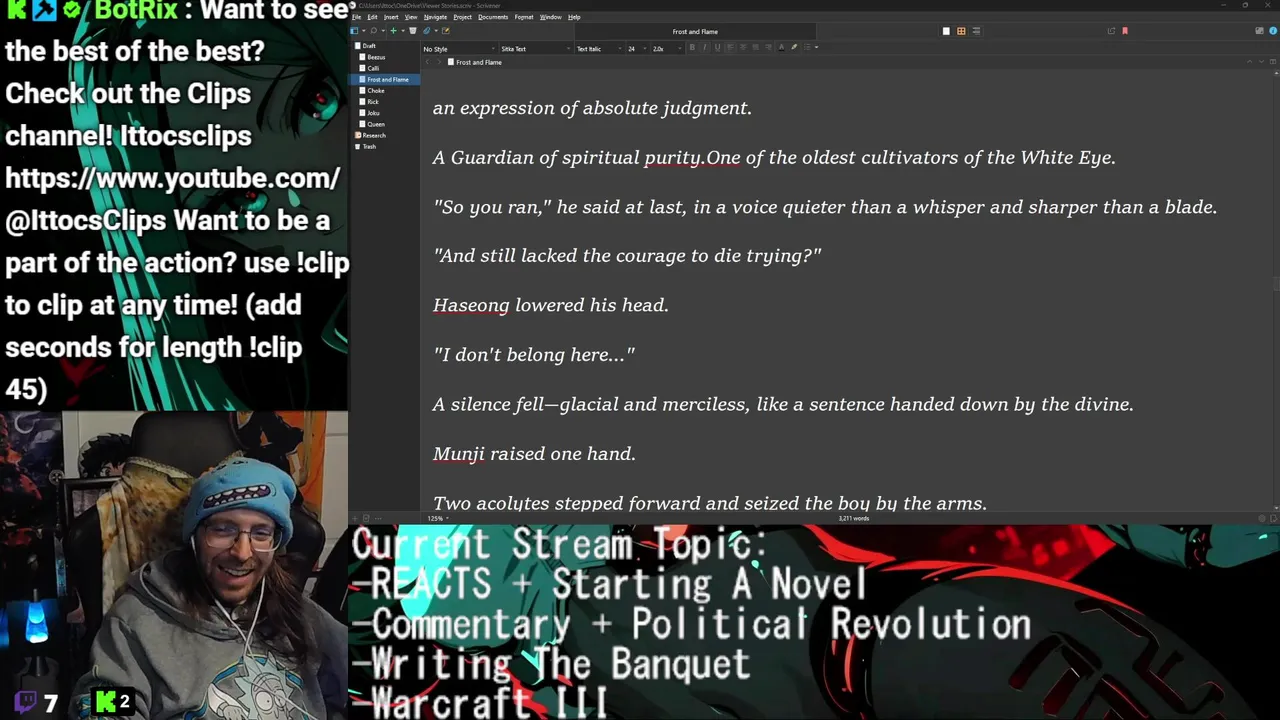Click the previous document up-arrow in editor header

coord(1250,62)
